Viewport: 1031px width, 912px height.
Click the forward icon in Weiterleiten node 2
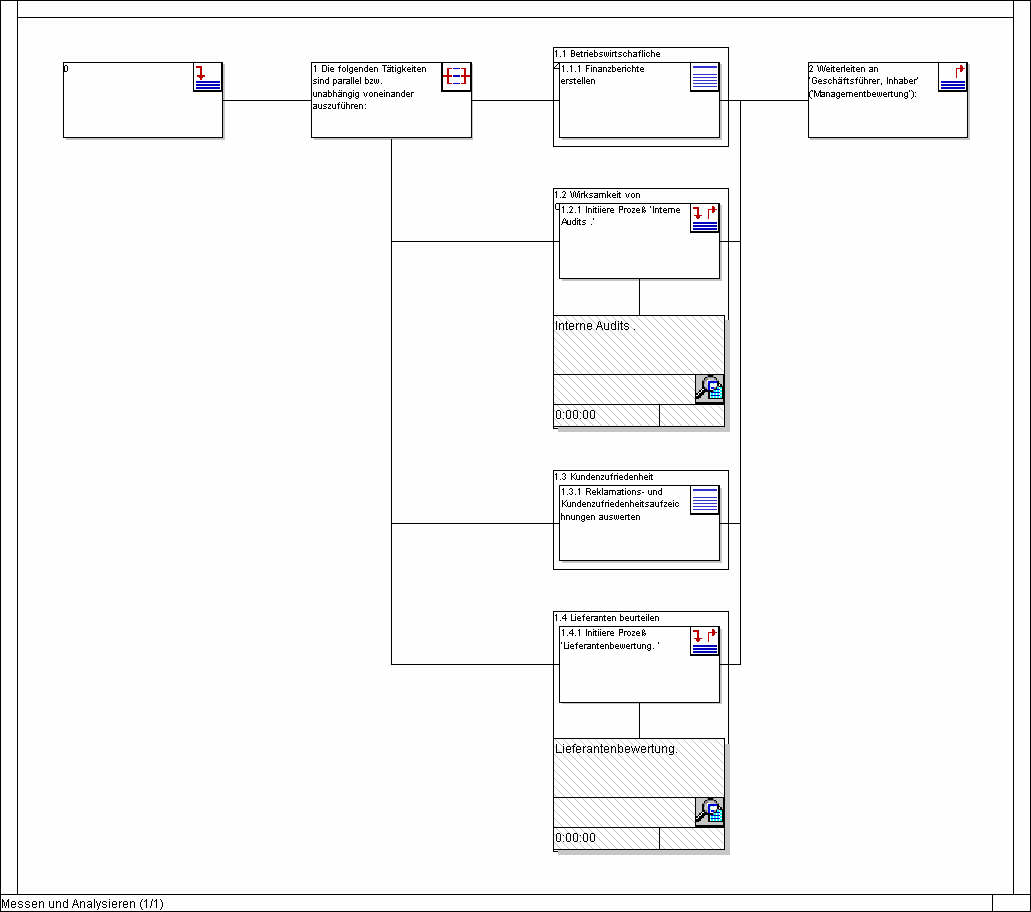pyautogui.click(x=953, y=77)
